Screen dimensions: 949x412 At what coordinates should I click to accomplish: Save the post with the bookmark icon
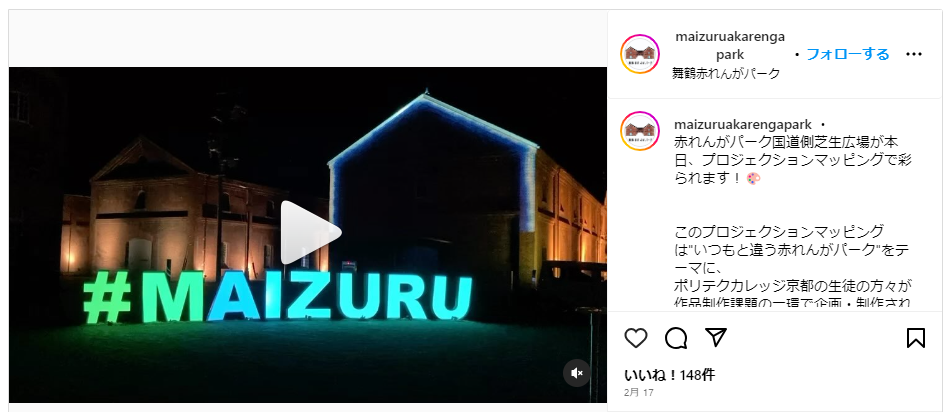click(916, 338)
